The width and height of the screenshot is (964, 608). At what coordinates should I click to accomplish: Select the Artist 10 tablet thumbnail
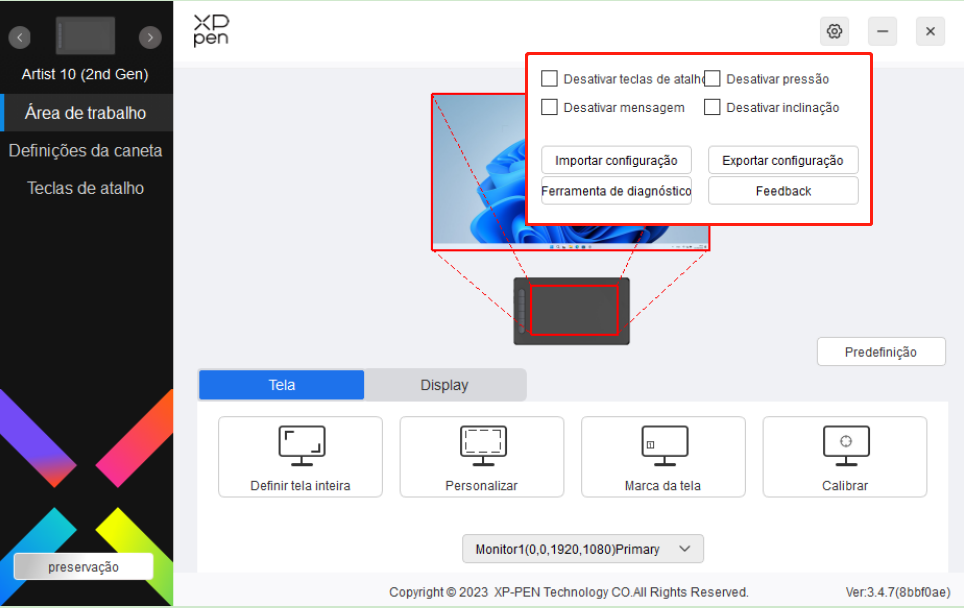[85, 36]
